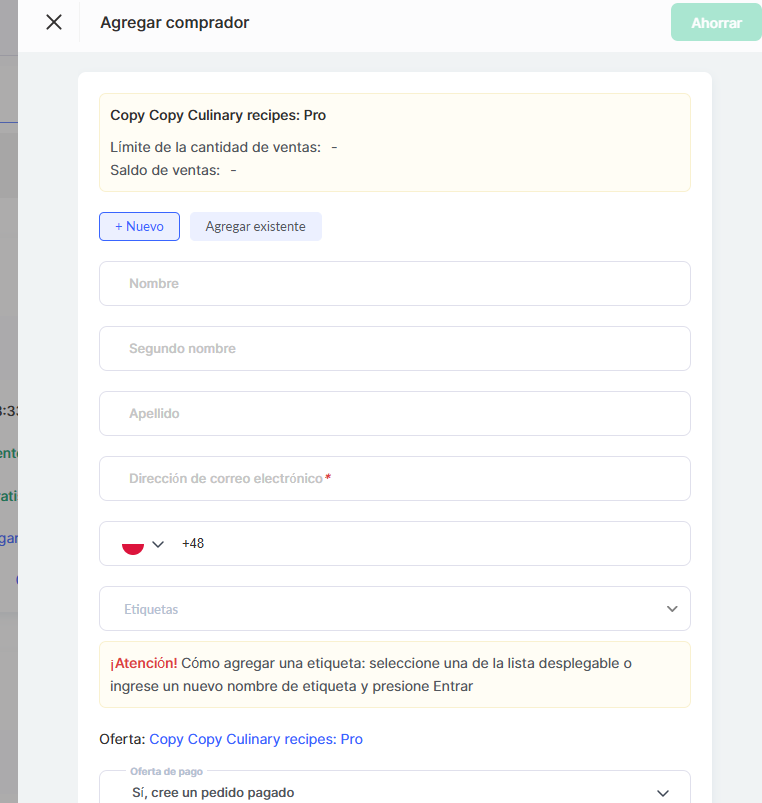Click the Agregar comprador header title
The height and width of the screenshot is (803, 762).
click(175, 22)
